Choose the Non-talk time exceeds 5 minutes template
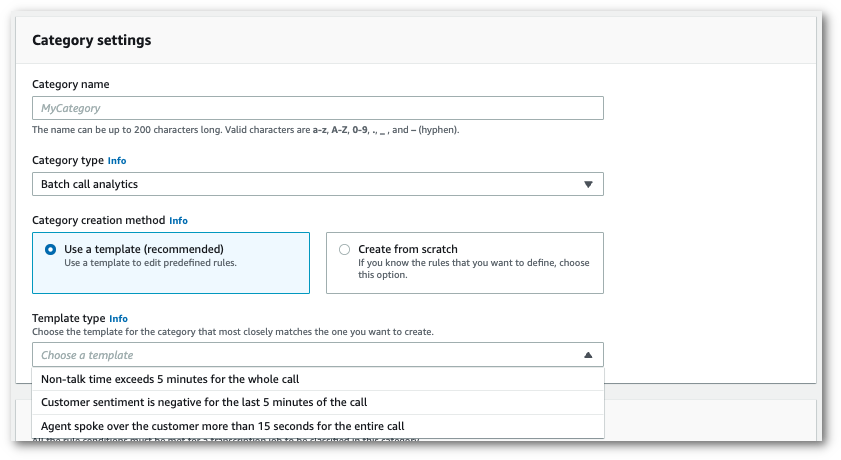The height and width of the screenshot is (460, 841). point(170,379)
